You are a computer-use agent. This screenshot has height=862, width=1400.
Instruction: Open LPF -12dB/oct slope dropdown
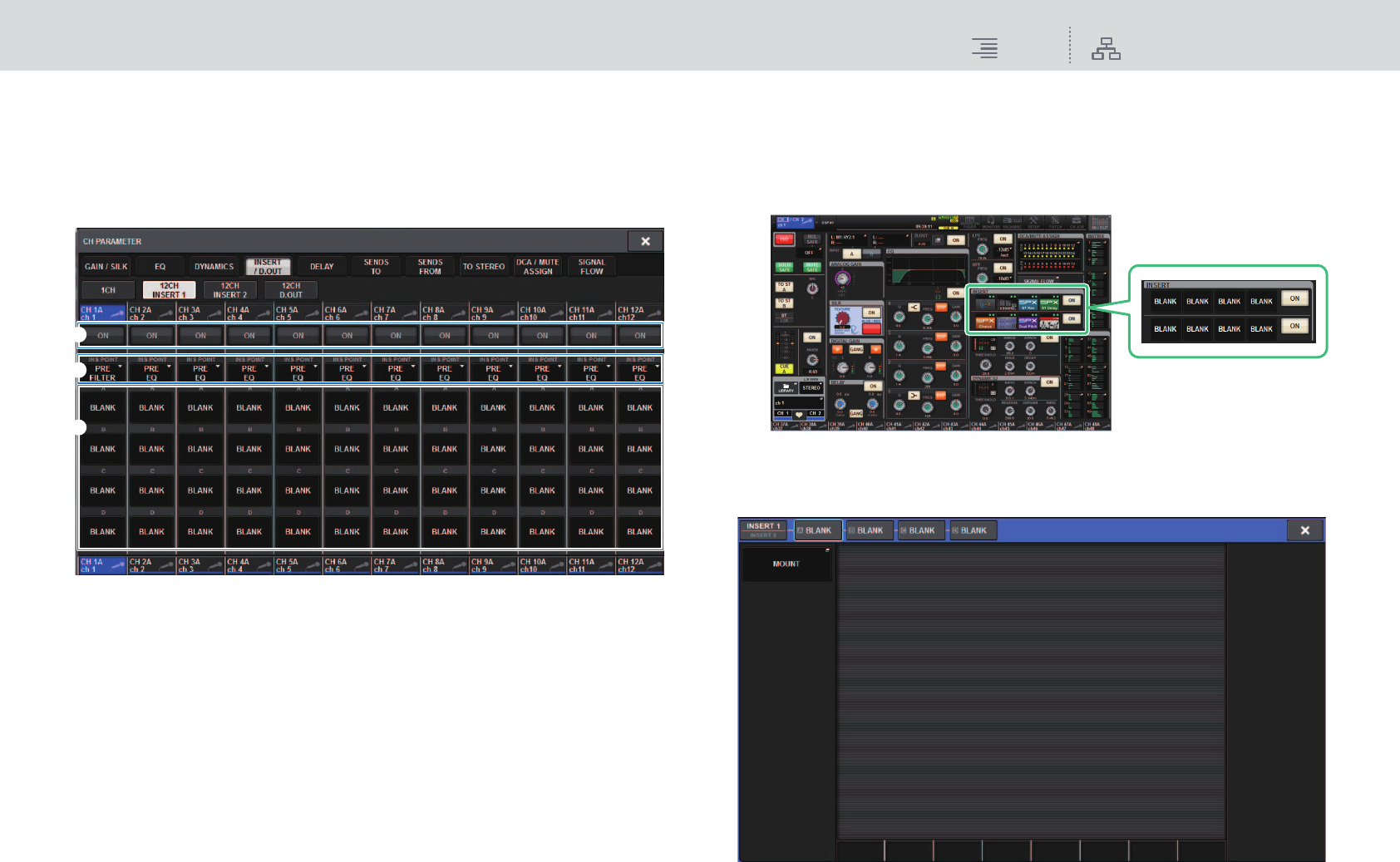pyautogui.click(x=1004, y=252)
